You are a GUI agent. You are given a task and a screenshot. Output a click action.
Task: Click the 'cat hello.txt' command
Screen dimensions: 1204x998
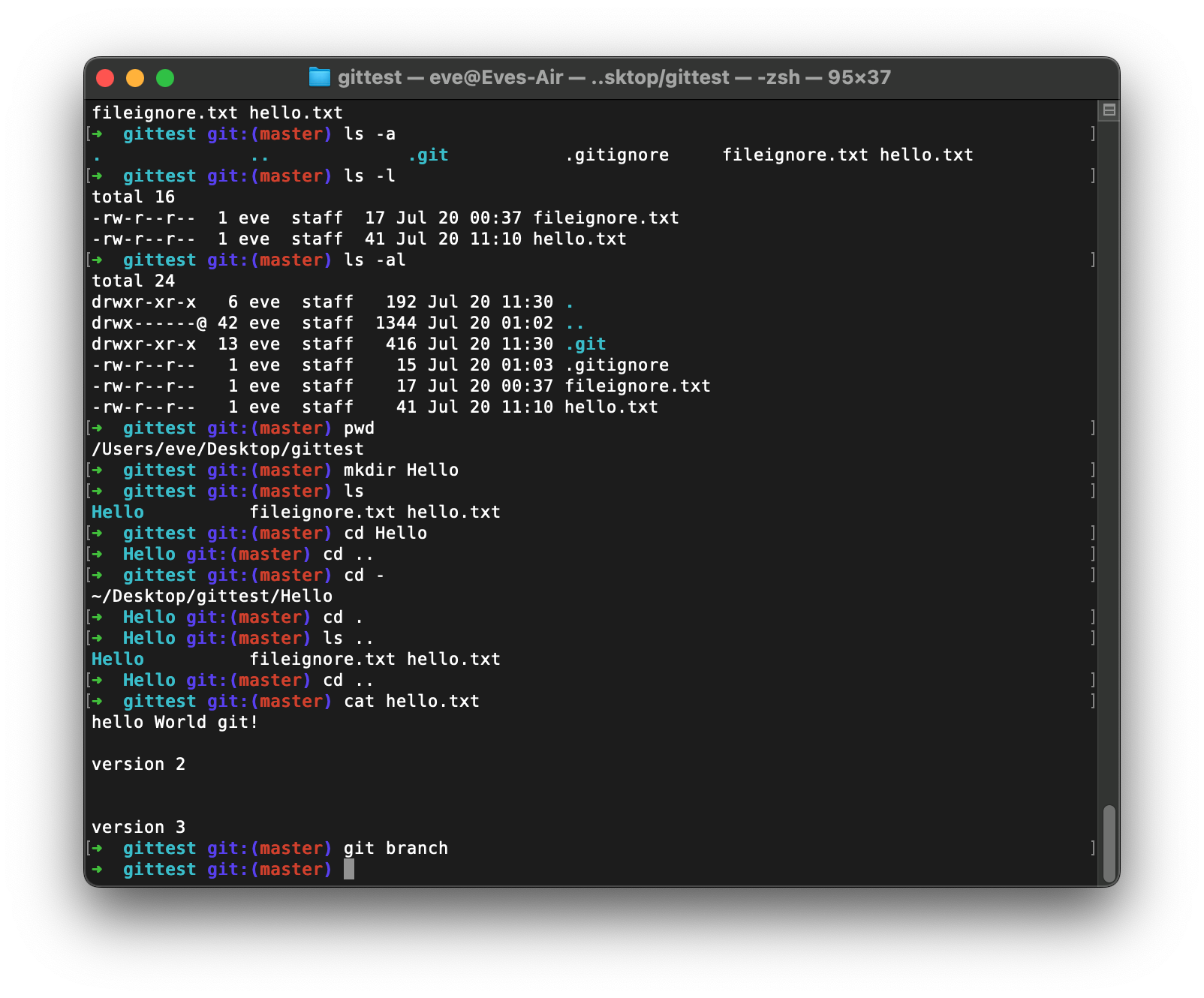[x=411, y=701]
